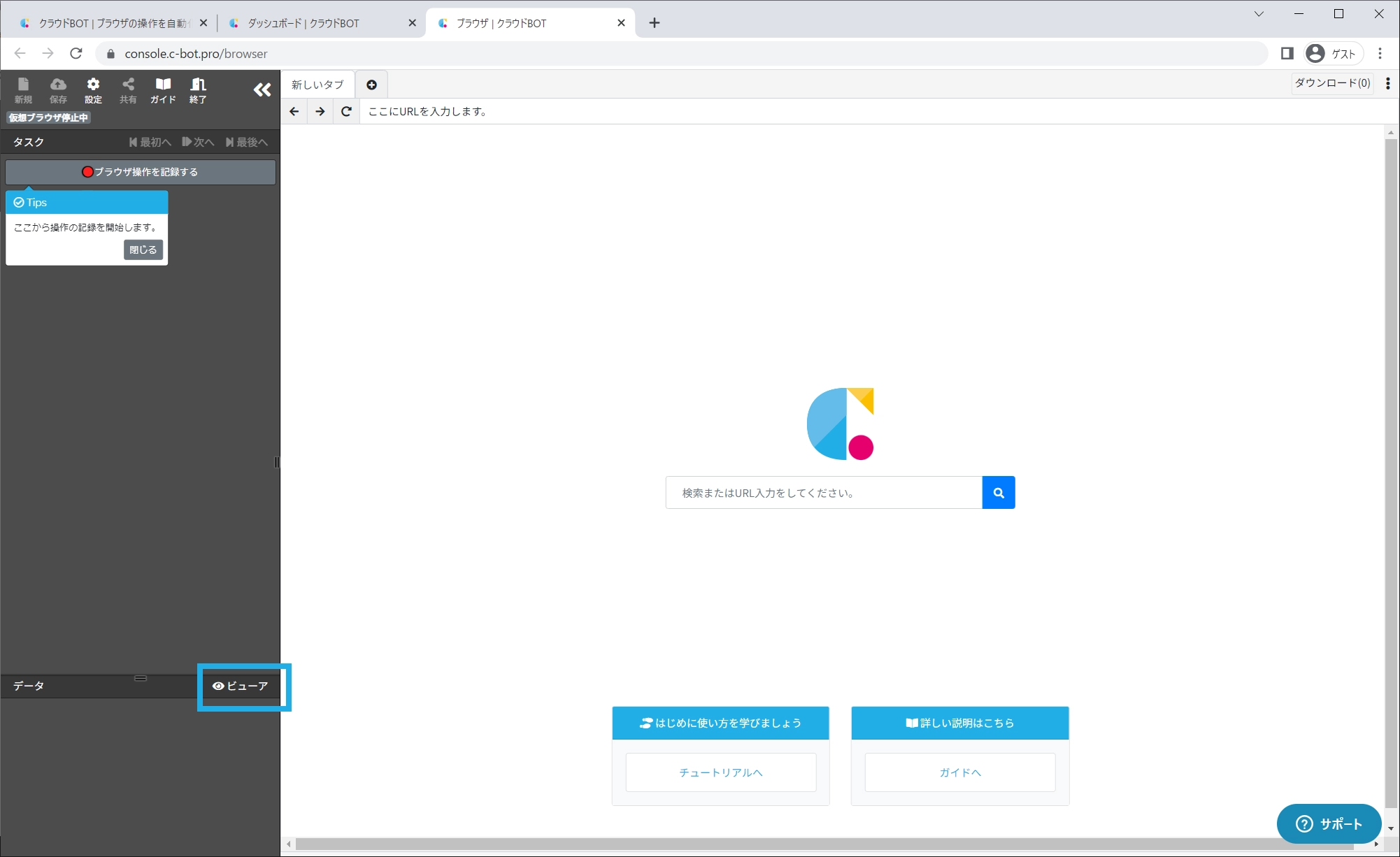Select the 新しいタブ virtual tab
The width and height of the screenshot is (1400, 857).
click(318, 85)
